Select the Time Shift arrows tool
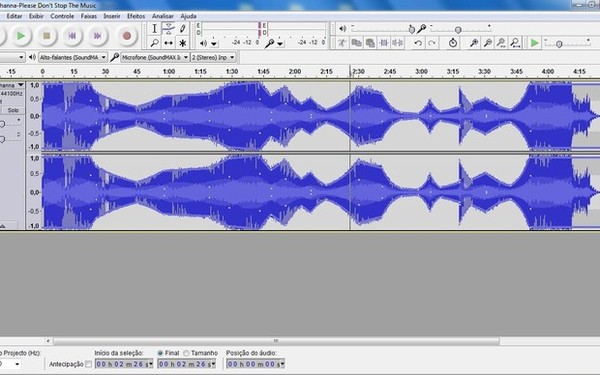Image resolution: width=600 pixels, height=375 pixels. [x=168, y=43]
